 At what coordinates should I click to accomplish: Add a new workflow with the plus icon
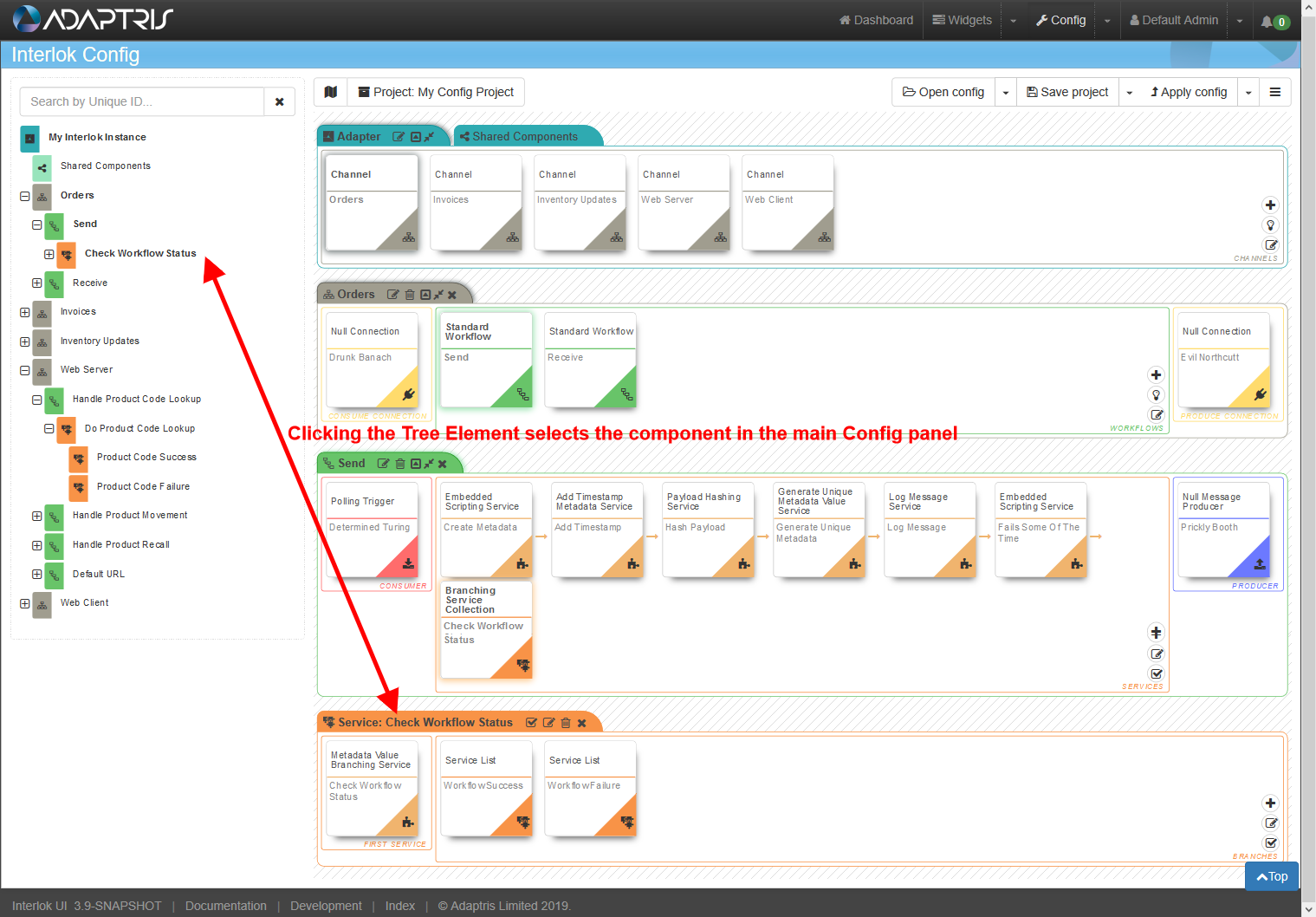tap(1156, 375)
